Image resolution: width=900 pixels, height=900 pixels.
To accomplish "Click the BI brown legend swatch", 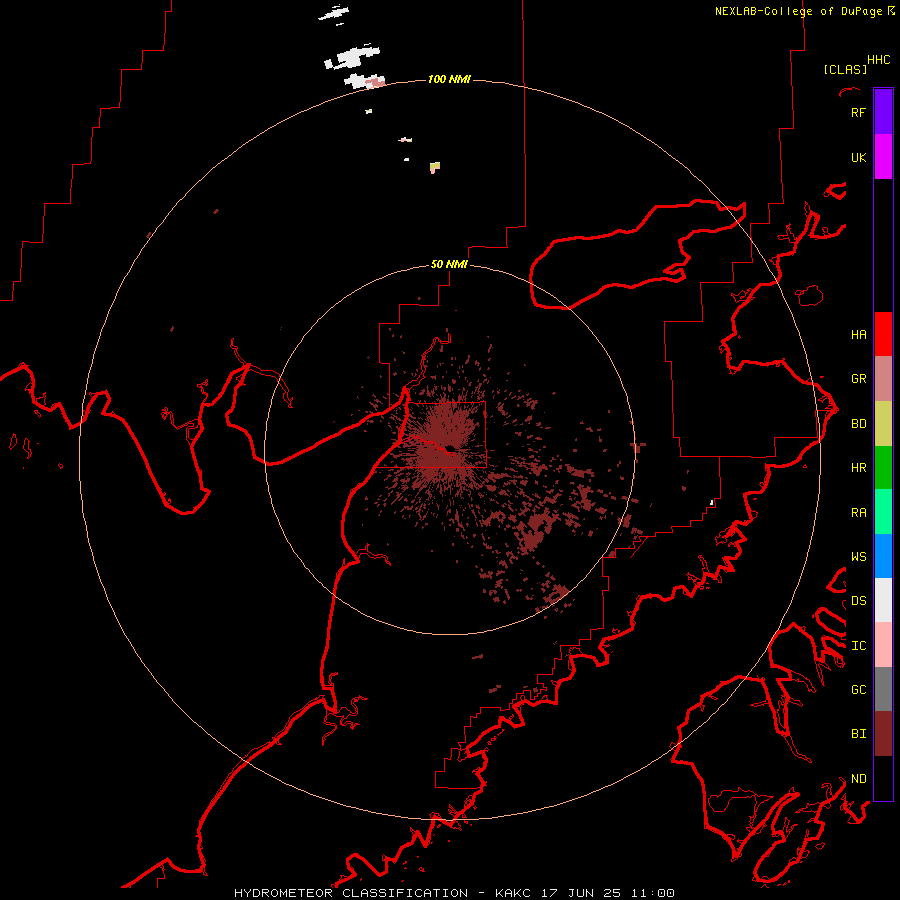I will click(883, 734).
